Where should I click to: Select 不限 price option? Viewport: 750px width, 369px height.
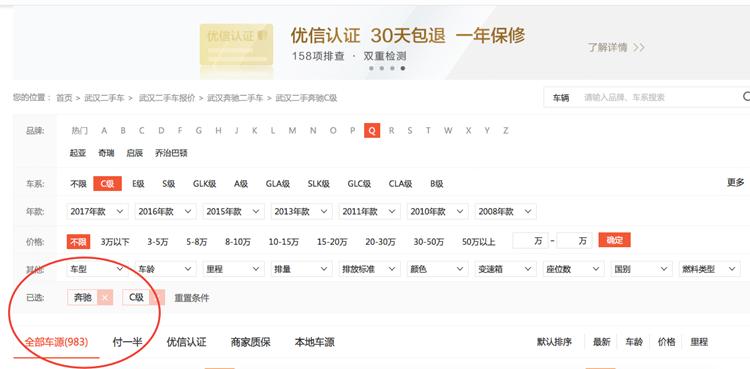pos(78,241)
